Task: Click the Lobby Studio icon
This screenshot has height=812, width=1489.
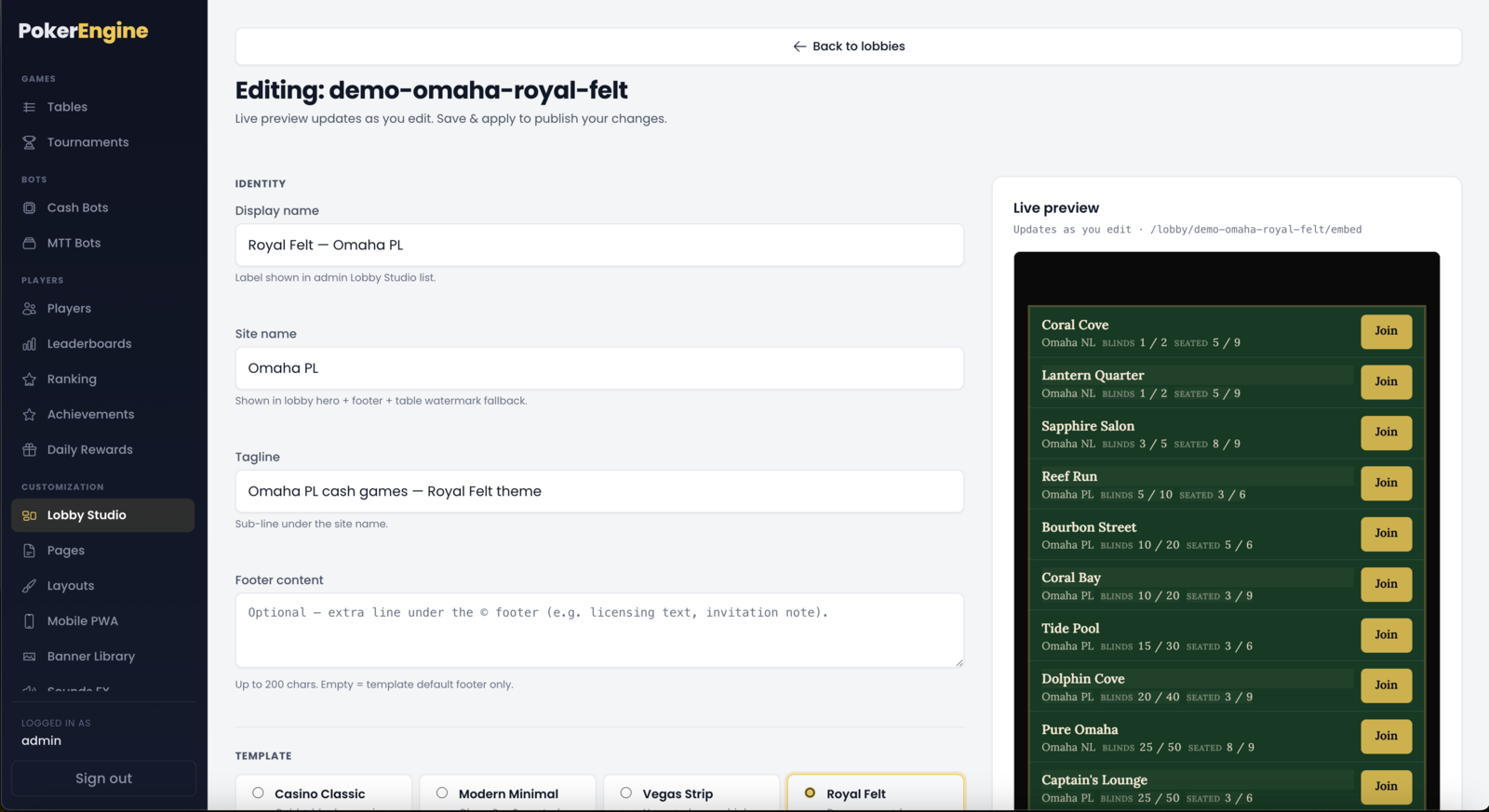Action: pyautogui.click(x=29, y=515)
